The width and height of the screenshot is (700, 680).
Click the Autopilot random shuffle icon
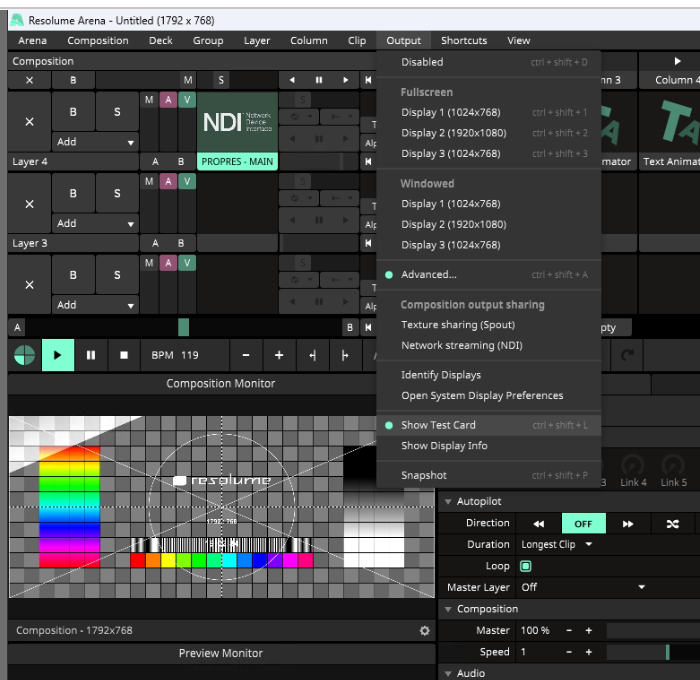(672, 523)
